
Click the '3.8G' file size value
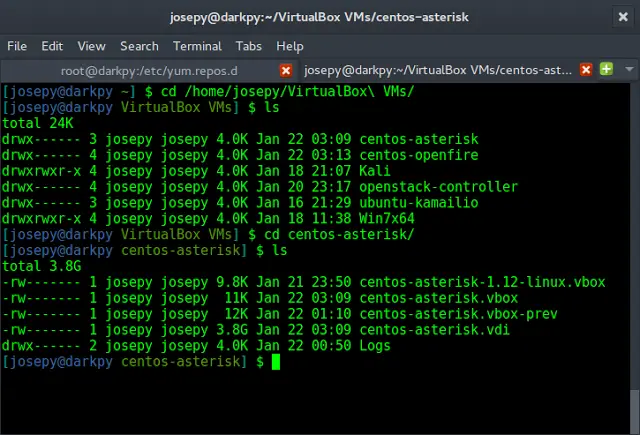point(232,330)
